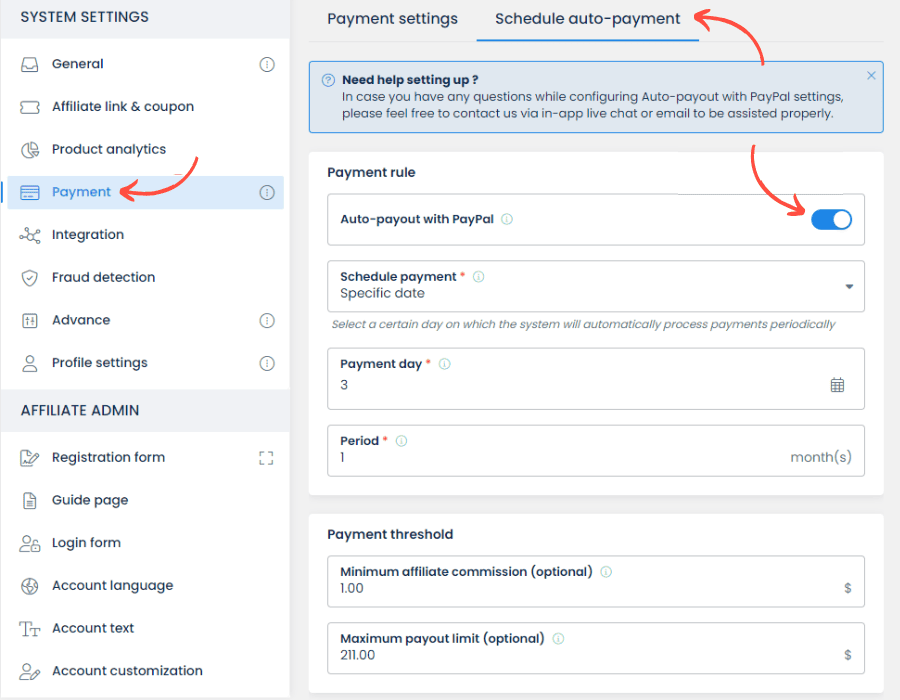Image resolution: width=900 pixels, height=700 pixels.
Task: Dismiss the Need help setting up banner
Action: [x=871, y=76]
